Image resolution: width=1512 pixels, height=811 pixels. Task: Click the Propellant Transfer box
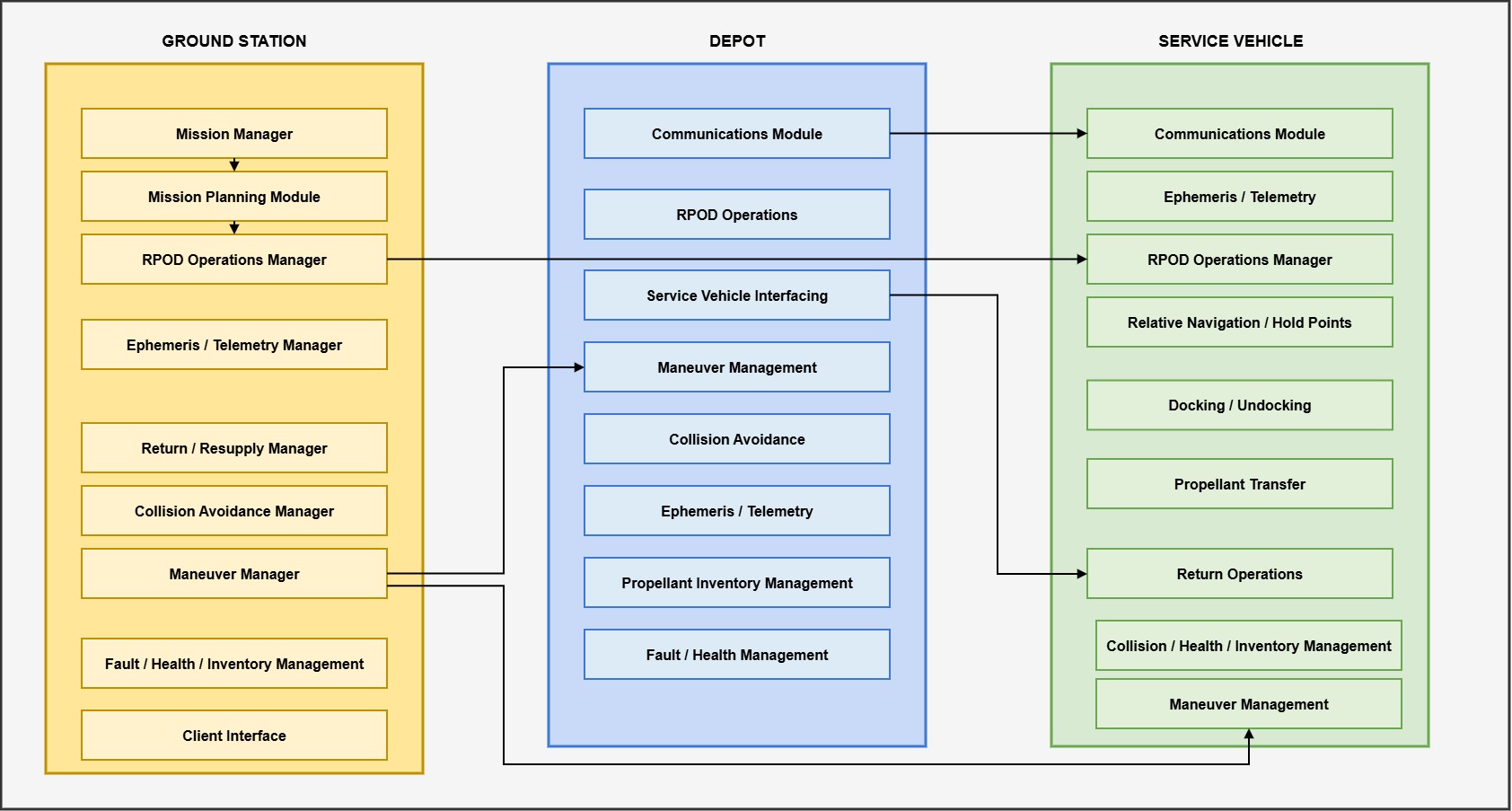pyautogui.click(x=1239, y=484)
